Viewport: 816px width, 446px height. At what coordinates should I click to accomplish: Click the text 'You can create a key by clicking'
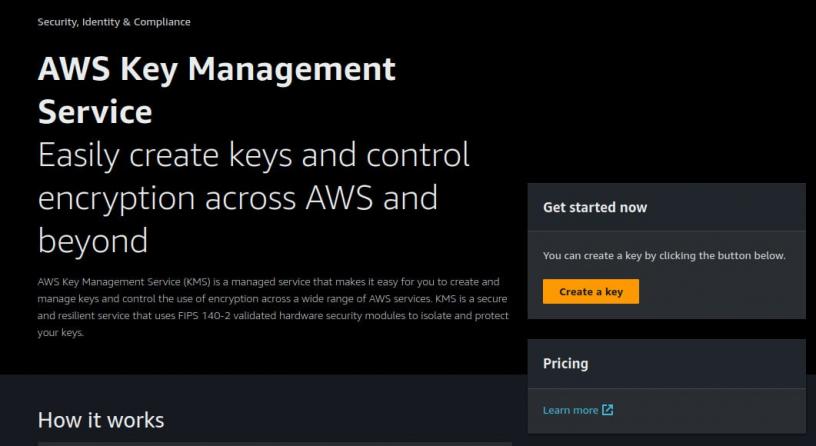tap(619, 256)
